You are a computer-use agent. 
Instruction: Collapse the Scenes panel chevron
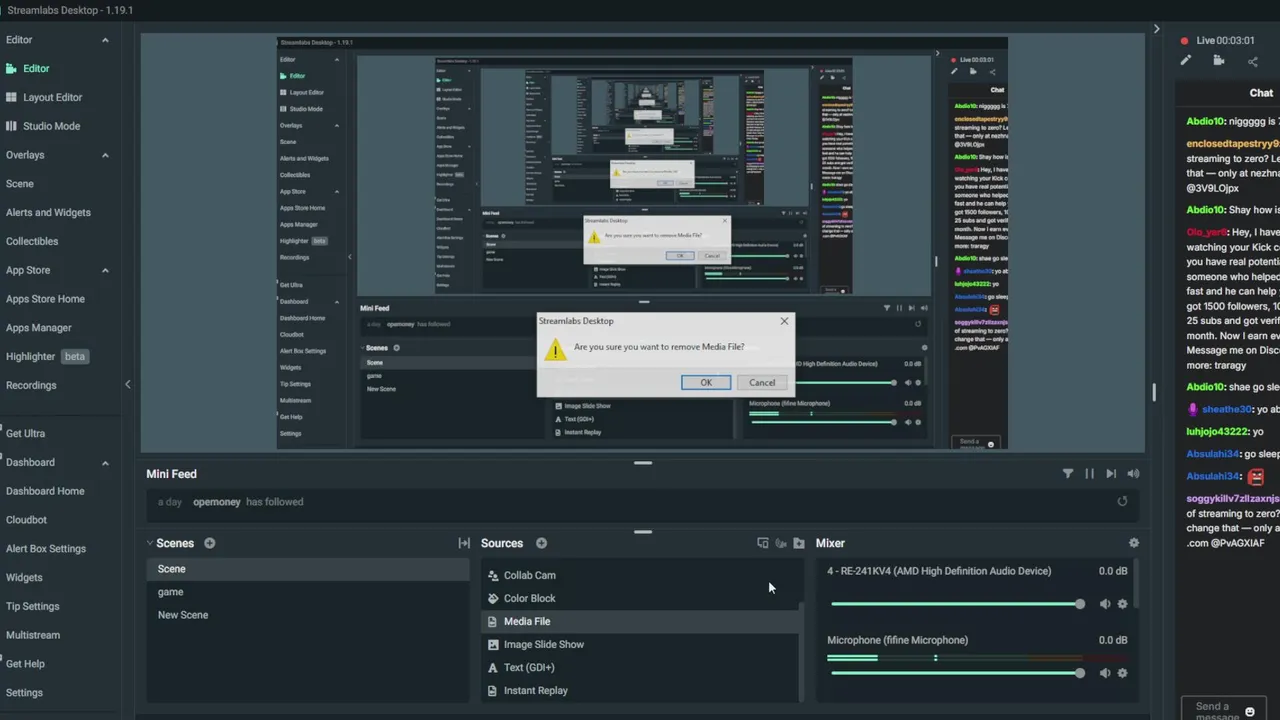click(x=150, y=543)
